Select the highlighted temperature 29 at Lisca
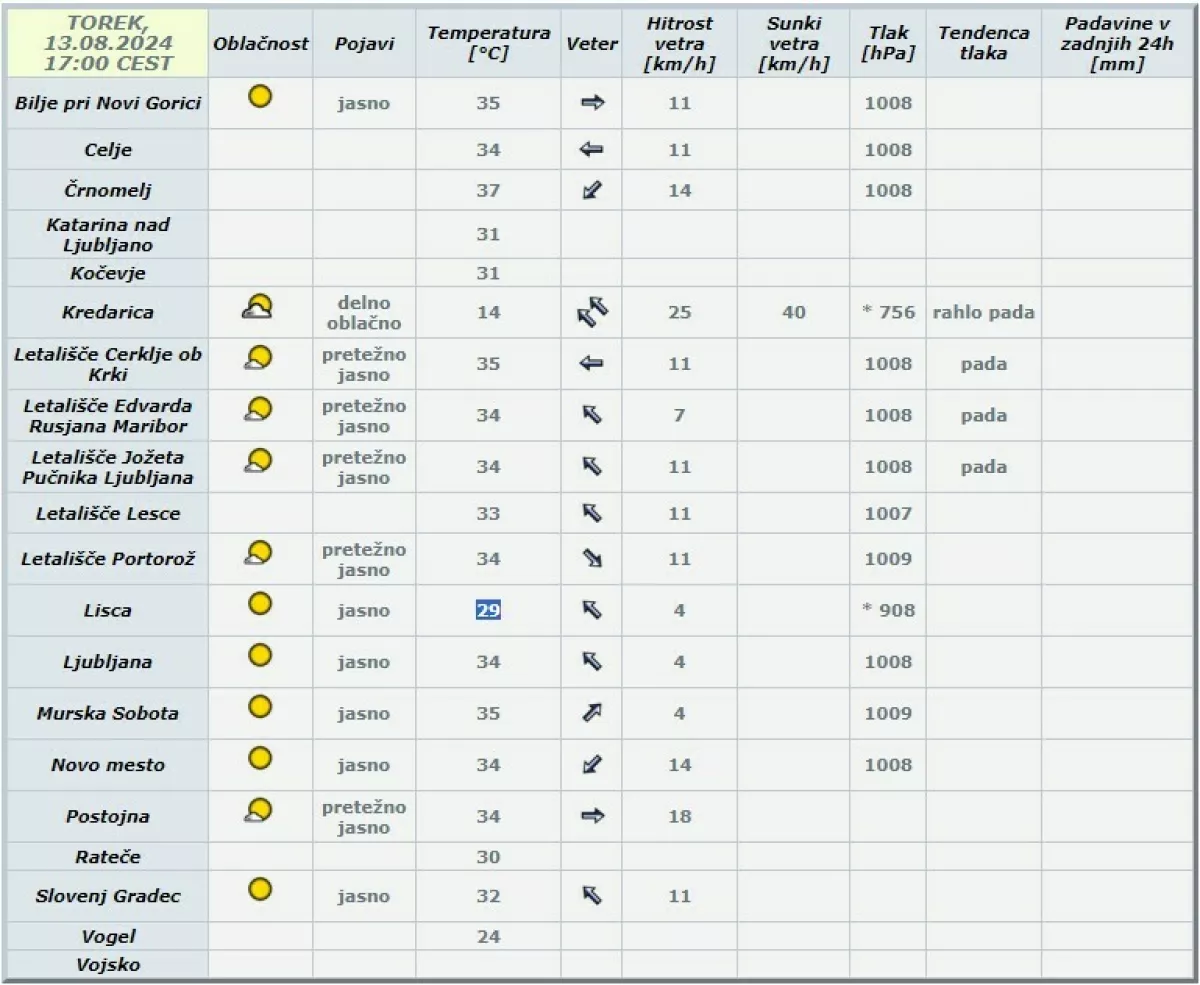The image size is (1200, 985). point(488,610)
